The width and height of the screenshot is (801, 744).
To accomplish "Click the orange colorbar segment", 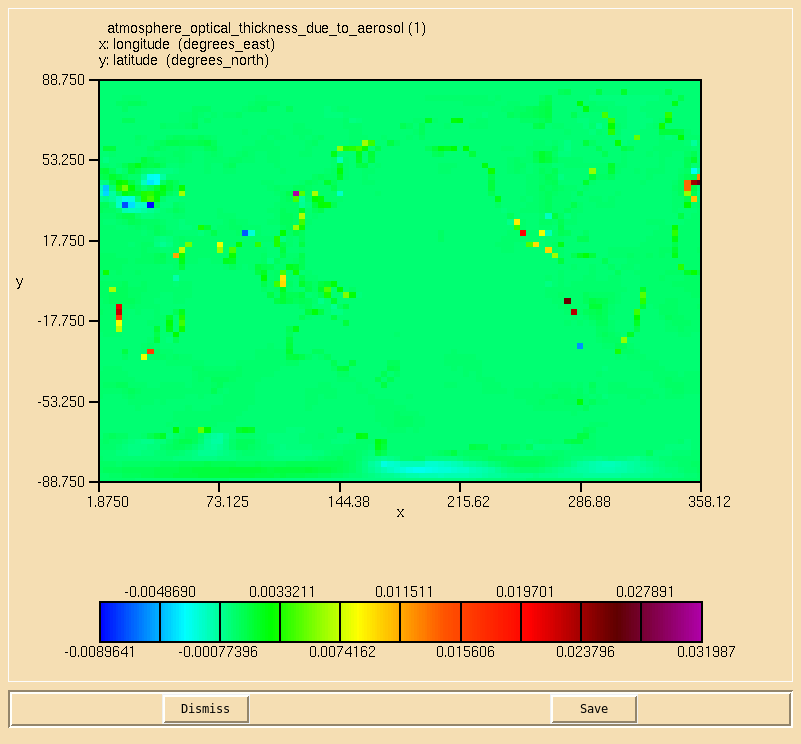I will click(x=431, y=622).
